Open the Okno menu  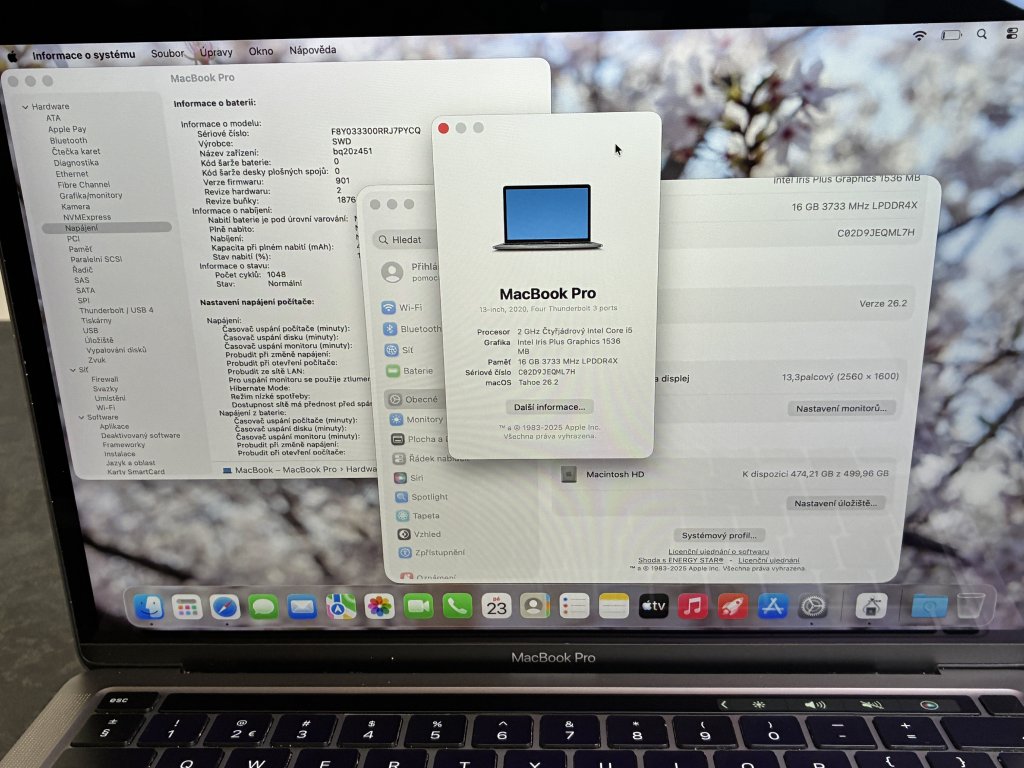261,51
